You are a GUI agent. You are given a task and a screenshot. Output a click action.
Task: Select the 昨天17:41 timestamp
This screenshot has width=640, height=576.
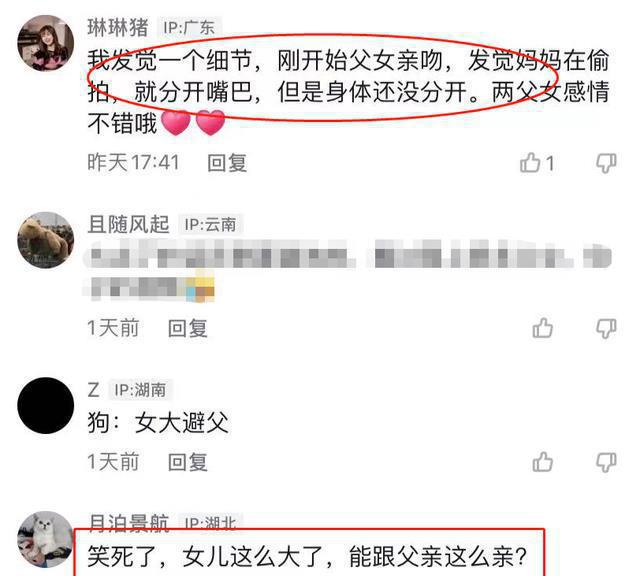[x=133, y=163]
